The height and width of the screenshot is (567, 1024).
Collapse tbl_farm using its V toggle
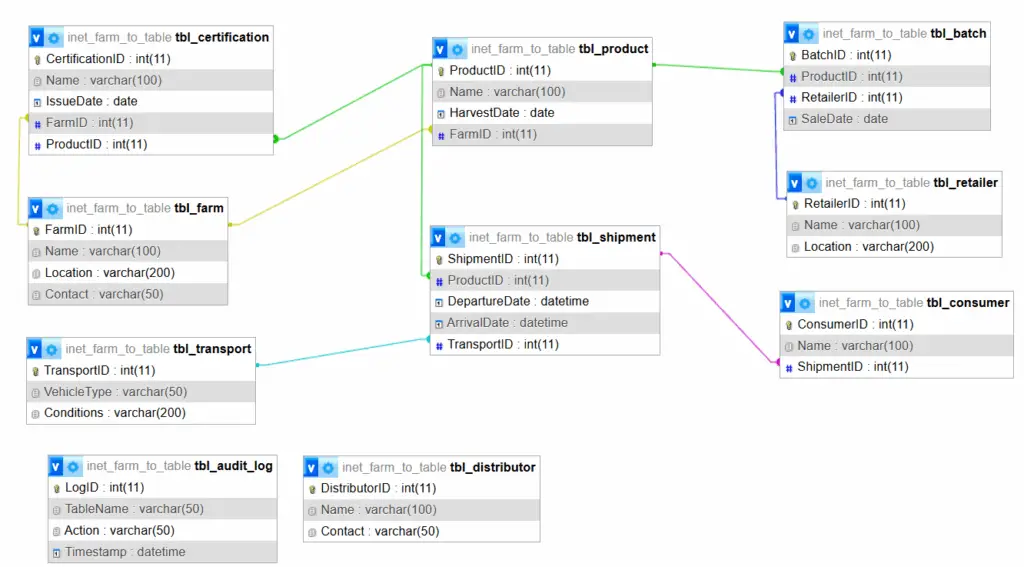(x=36, y=209)
